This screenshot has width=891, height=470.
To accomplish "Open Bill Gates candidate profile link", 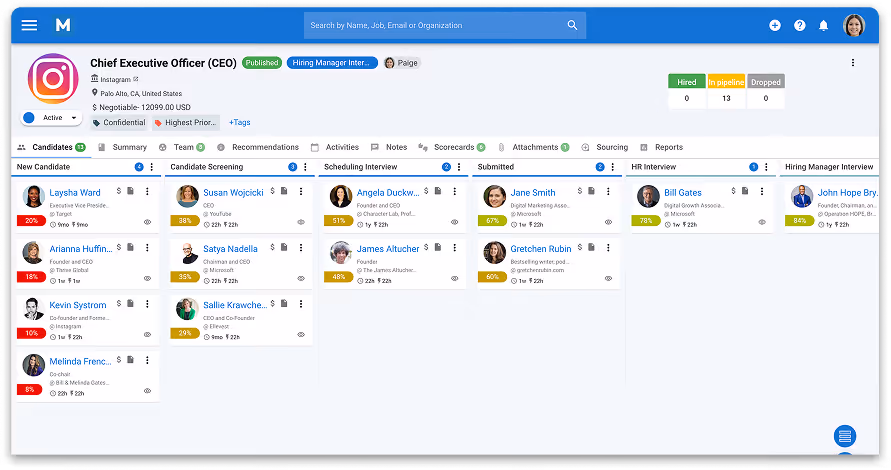I will (682, 193).
